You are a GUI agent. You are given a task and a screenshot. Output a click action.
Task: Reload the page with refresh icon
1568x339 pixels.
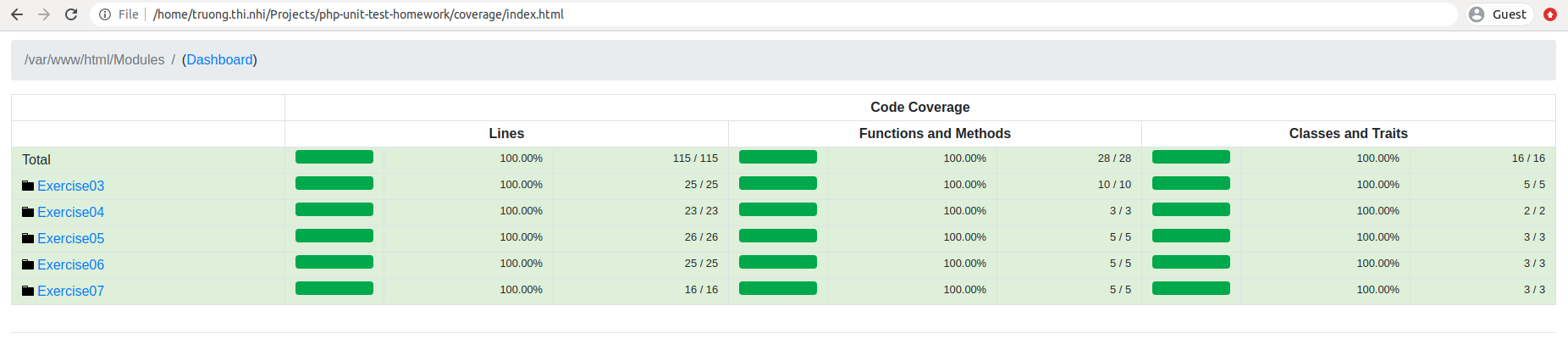click(71, 14)
